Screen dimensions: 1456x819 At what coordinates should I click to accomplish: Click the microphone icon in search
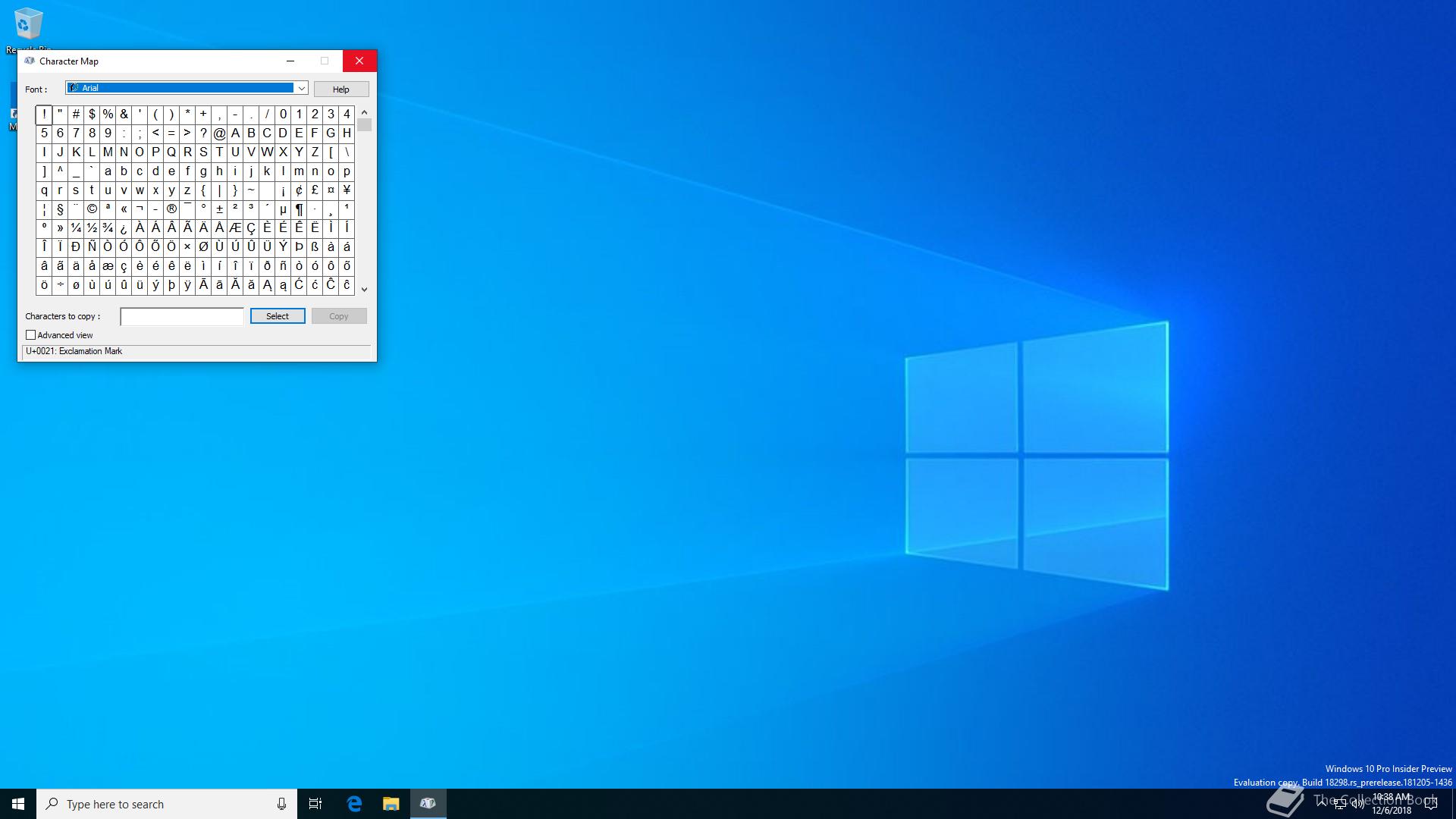[281, 804]
